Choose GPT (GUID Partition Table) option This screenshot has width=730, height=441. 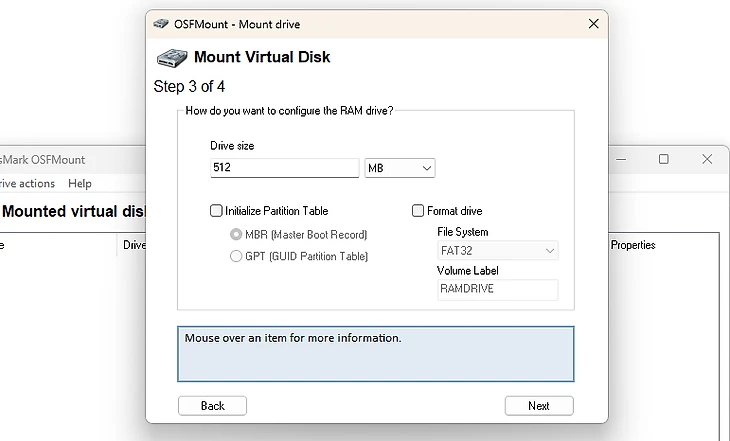point(236,257)
